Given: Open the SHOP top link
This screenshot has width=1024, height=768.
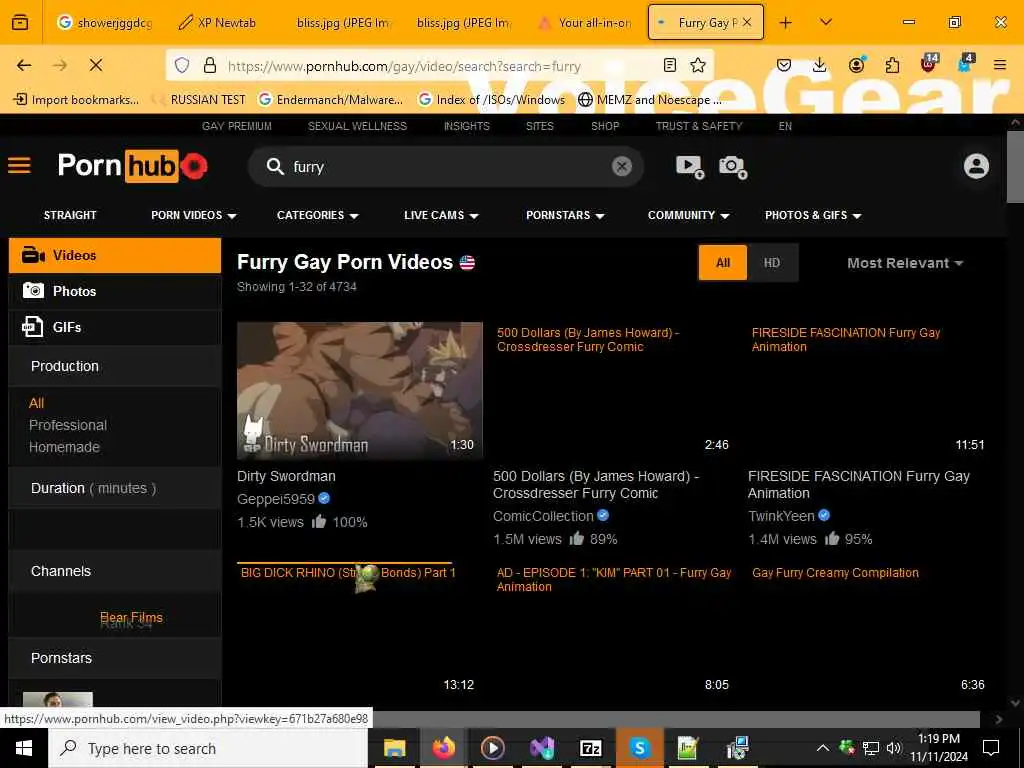Looking at the screenshot, I should tap(605, 126).
